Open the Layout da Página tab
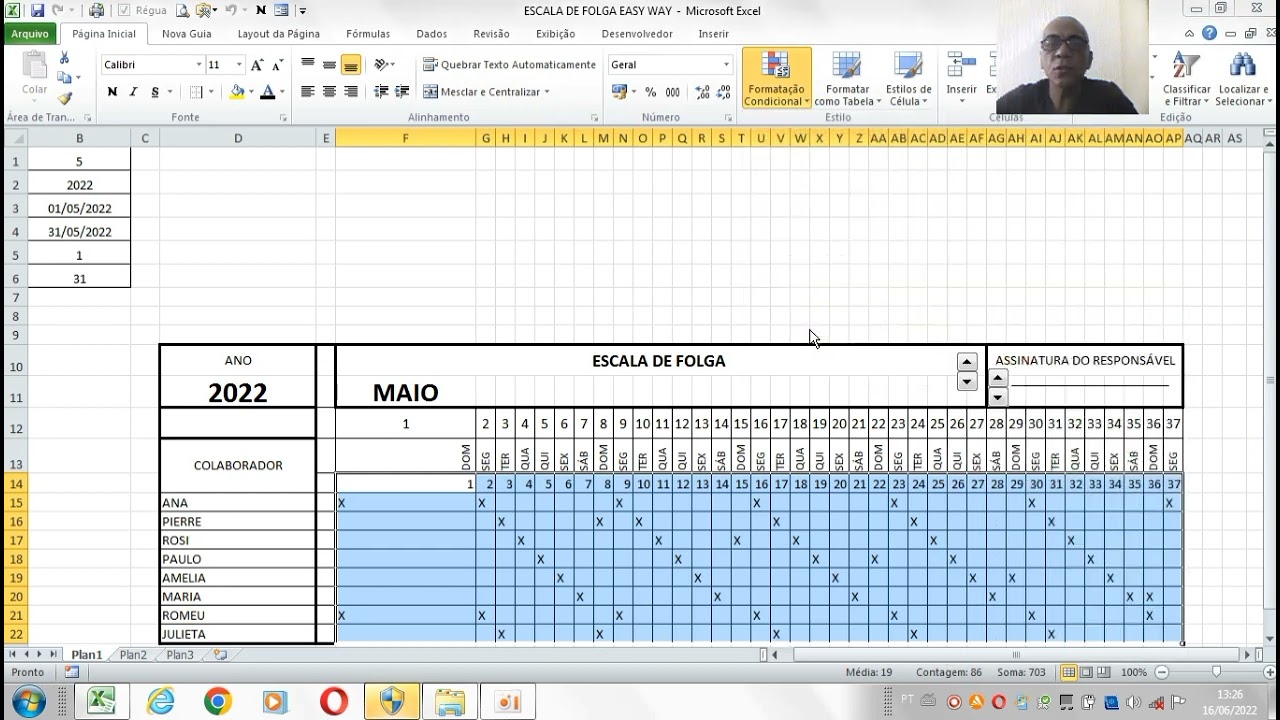 [x=279, y=34]
